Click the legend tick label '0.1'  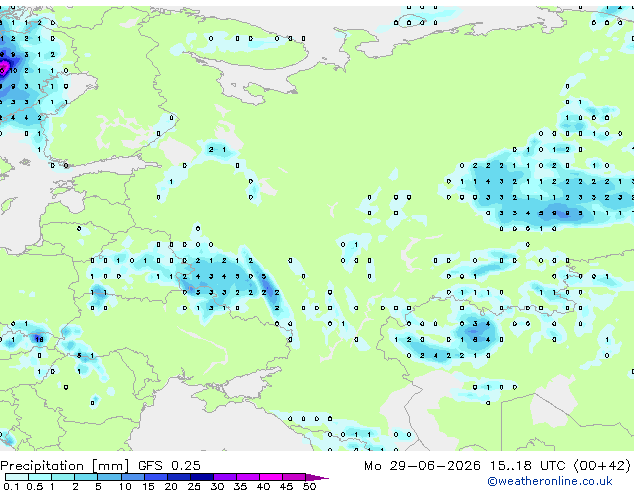[11, 486]
